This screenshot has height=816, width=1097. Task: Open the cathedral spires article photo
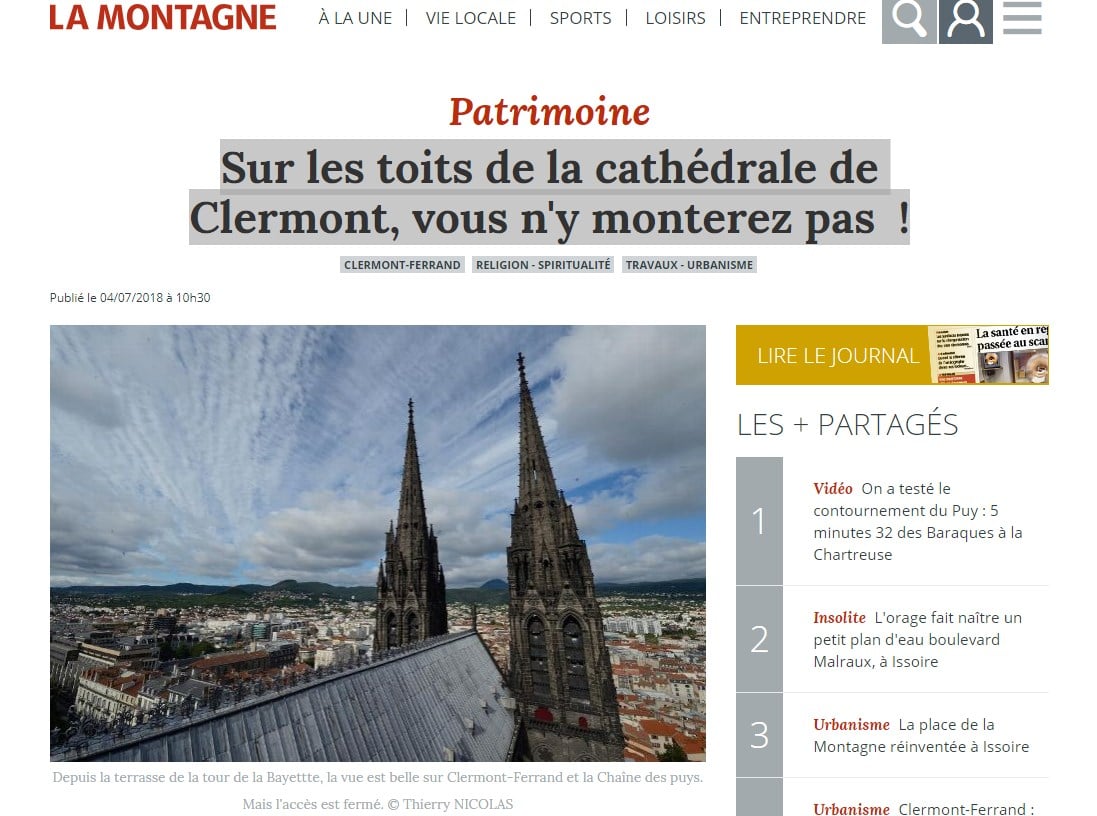[x=378, y=543]
